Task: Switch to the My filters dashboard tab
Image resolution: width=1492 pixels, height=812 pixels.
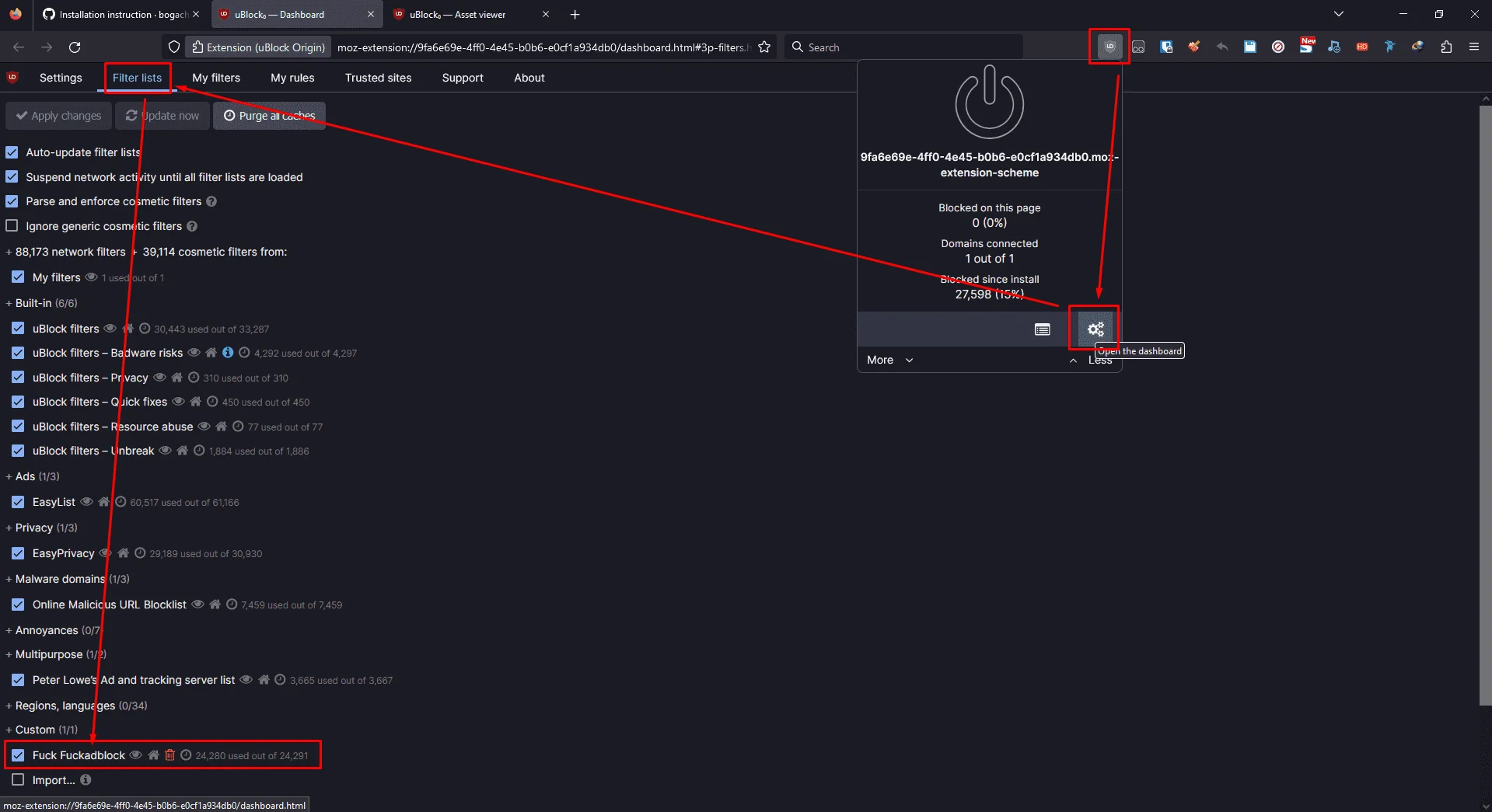Action: 216,78
